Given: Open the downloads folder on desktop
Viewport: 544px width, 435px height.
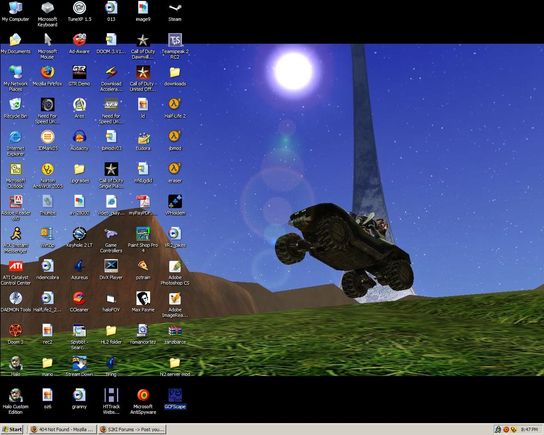Looking at the screenshot, I should click(175, 76).
